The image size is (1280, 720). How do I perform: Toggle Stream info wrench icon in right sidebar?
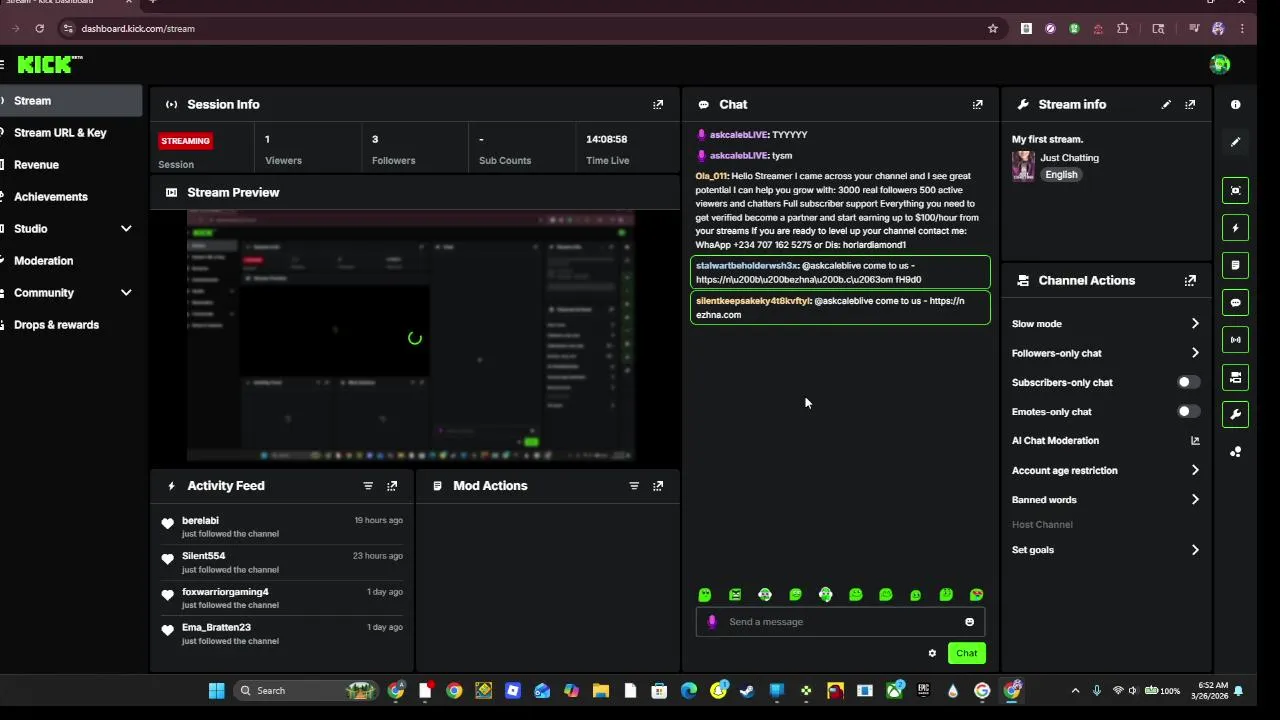(1236, 414)
